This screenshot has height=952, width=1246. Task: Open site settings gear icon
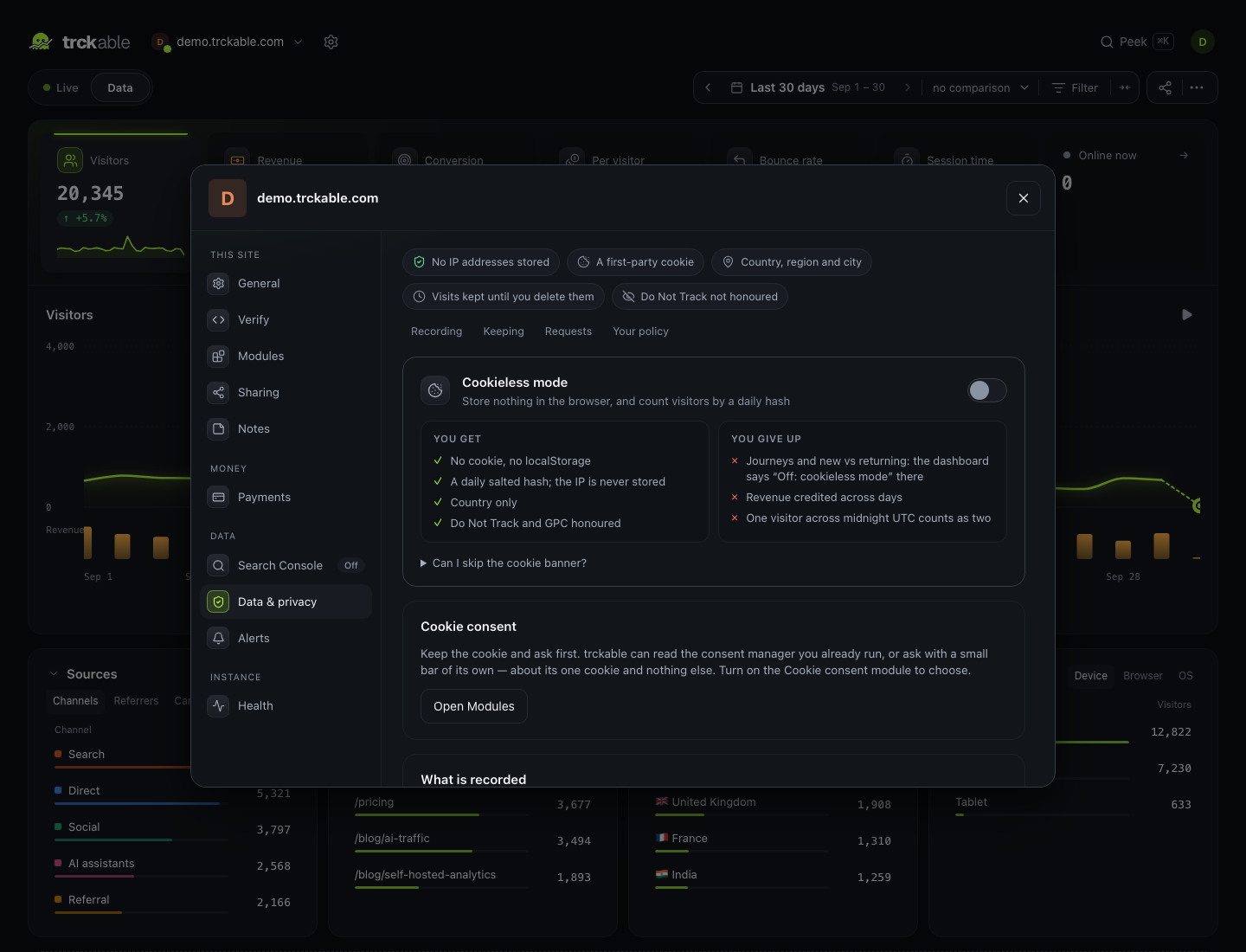tap(331, 42)
